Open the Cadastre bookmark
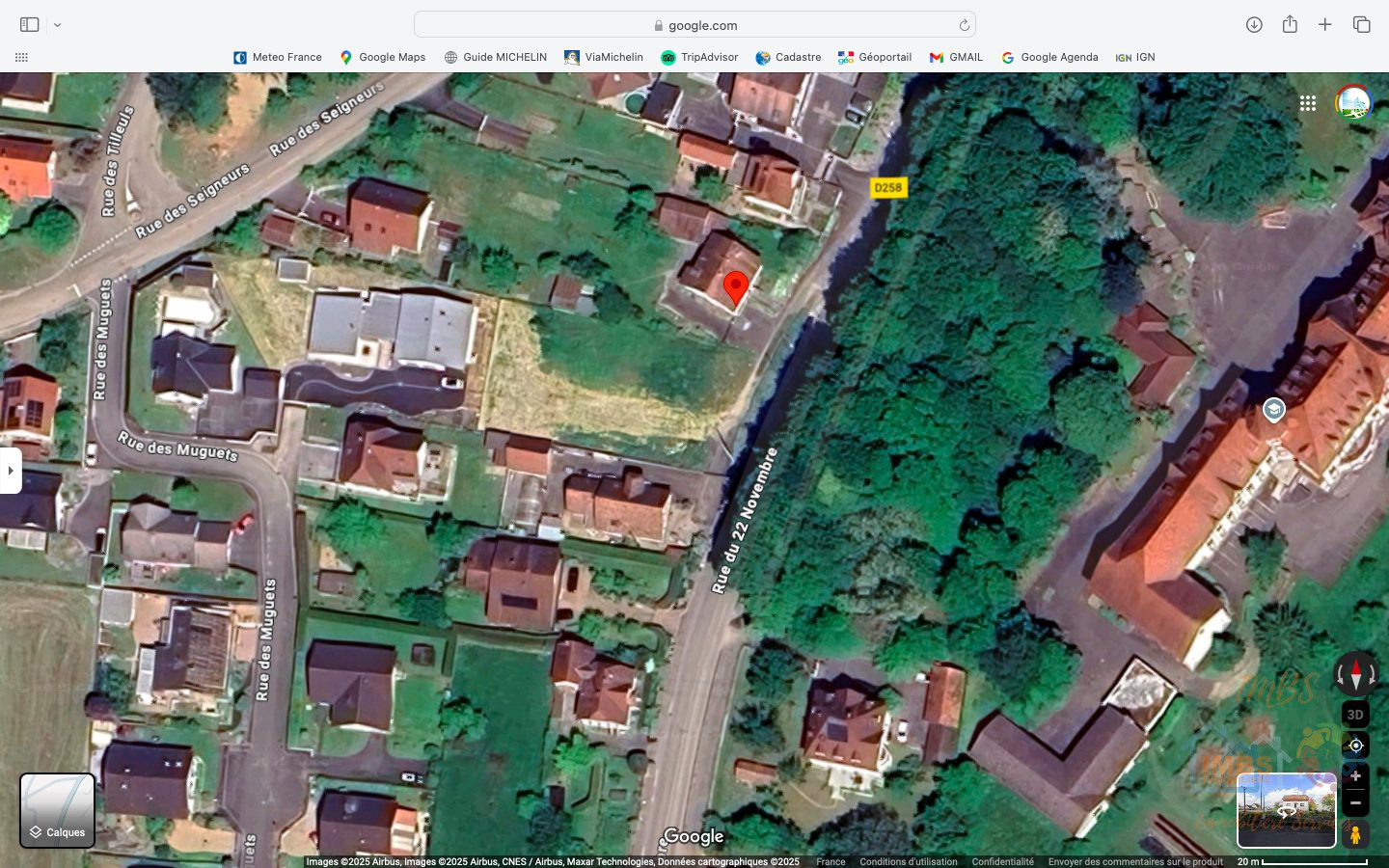This screenshot has height=868, width=1389. pos(788,57)
